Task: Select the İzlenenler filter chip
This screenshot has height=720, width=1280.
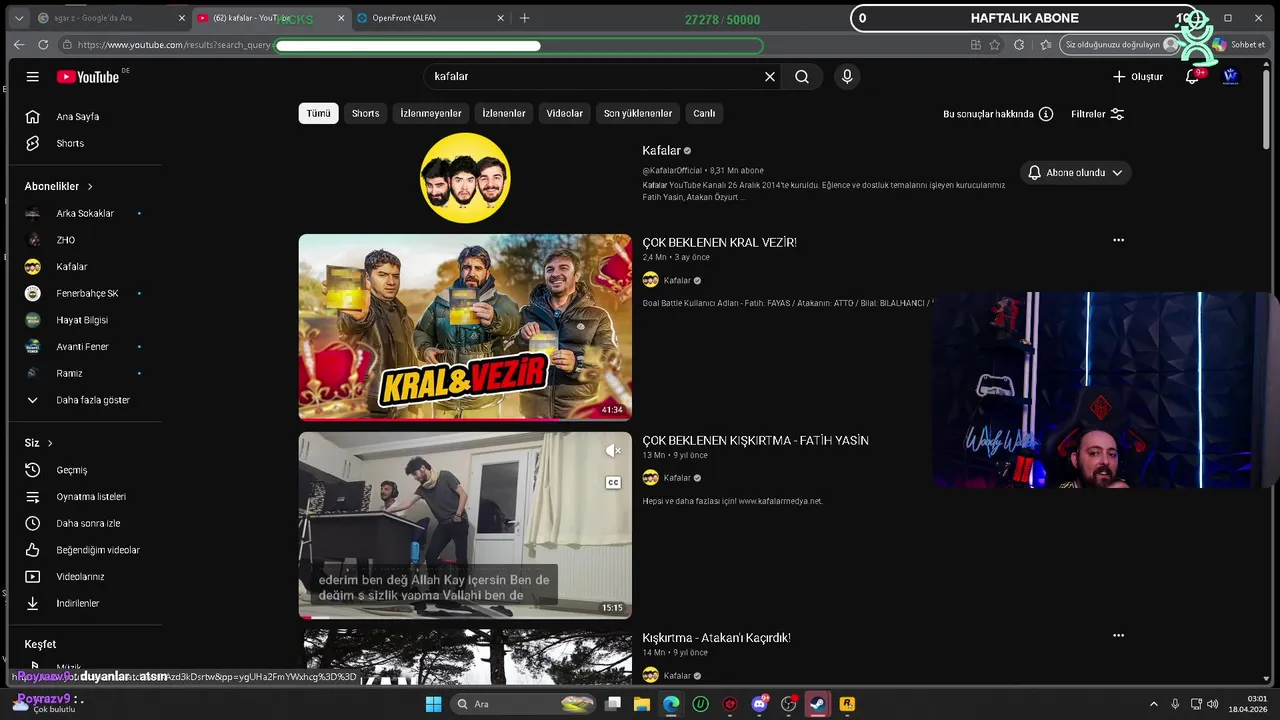Action: [x=504, y=114]
